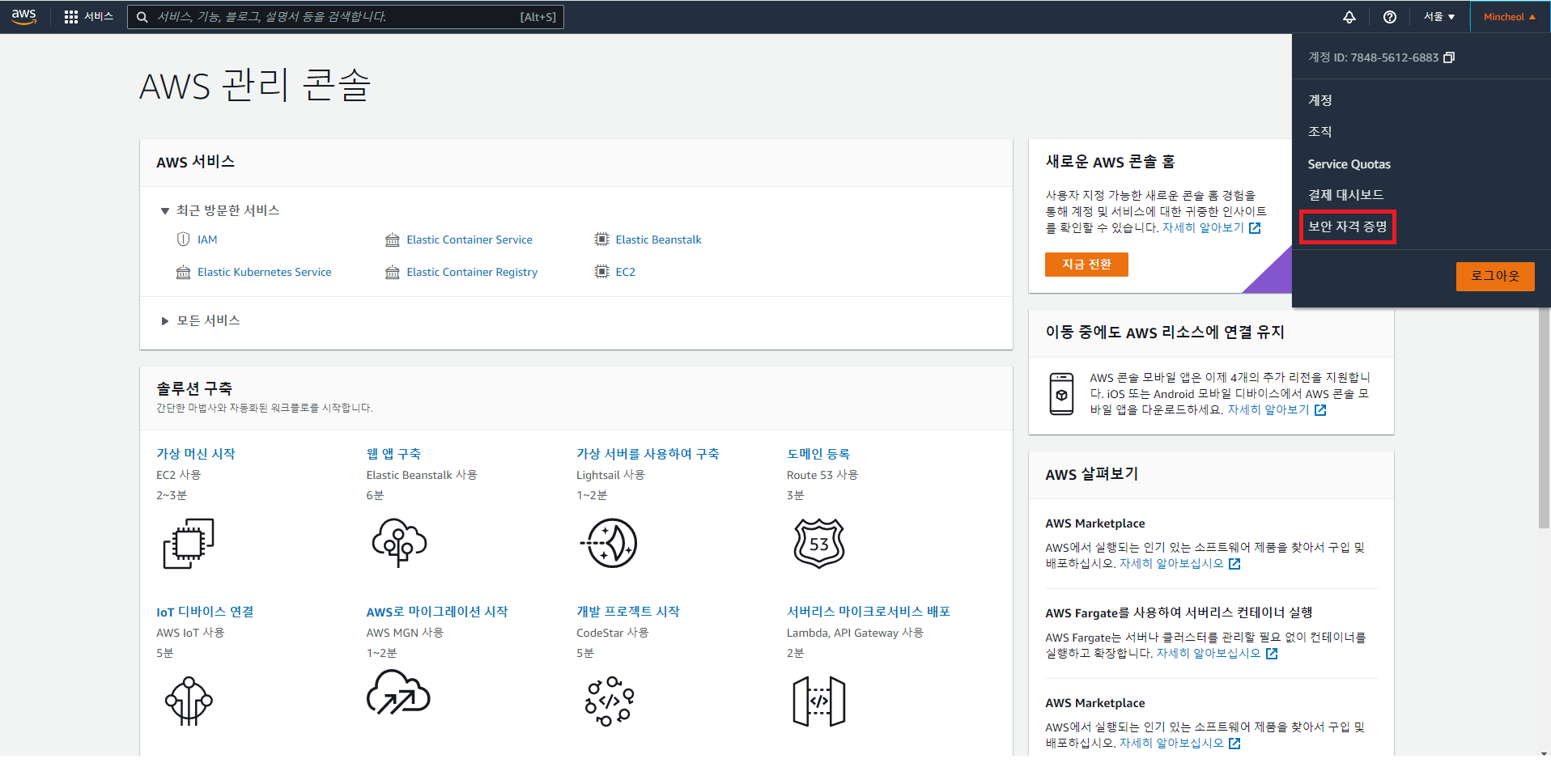
Task: Click the 로그아웃 button
Action: pyautogui.click(x=1495, y=276)
